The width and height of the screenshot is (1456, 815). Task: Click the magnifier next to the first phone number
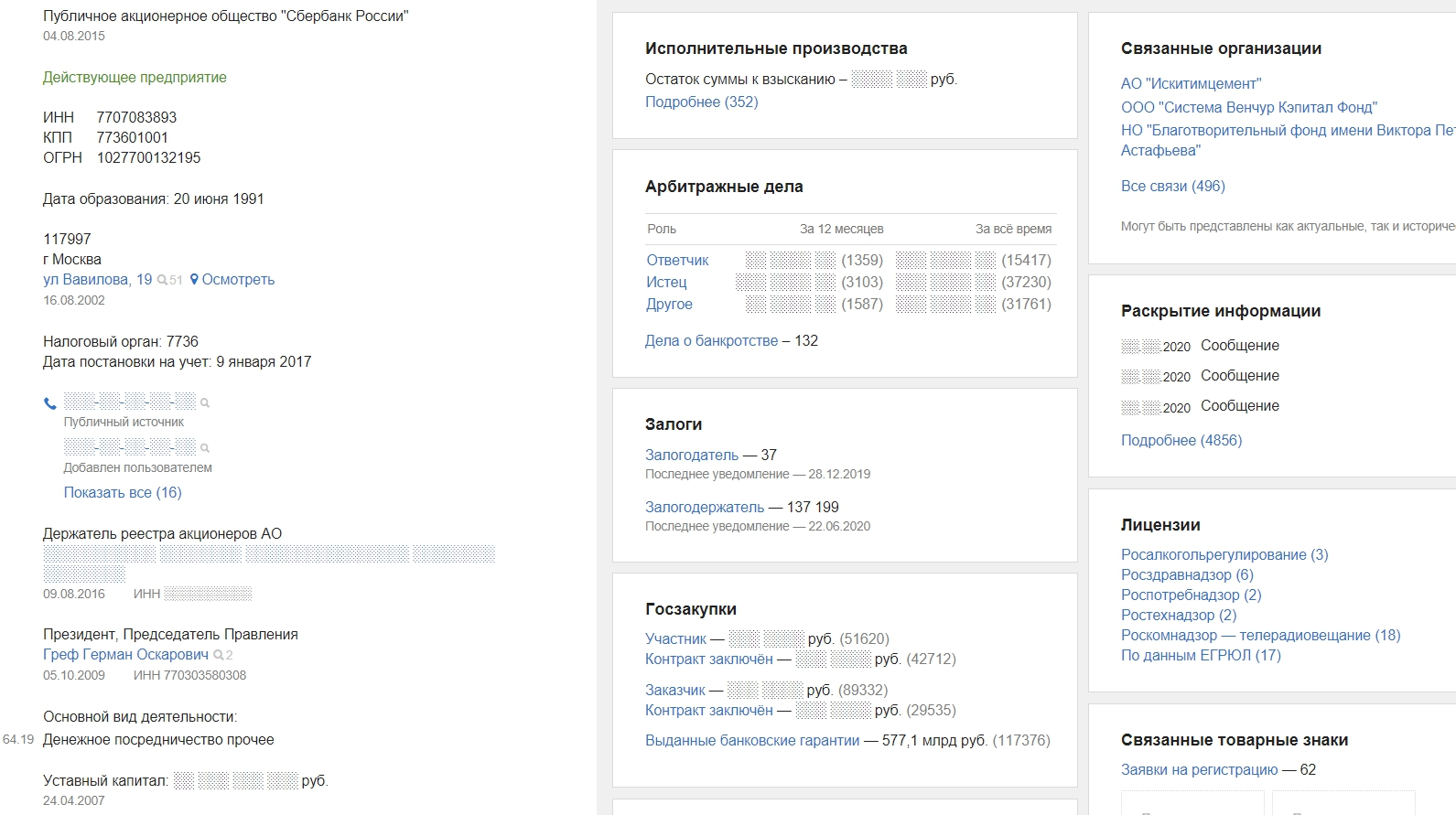click(x=205, y=402)
